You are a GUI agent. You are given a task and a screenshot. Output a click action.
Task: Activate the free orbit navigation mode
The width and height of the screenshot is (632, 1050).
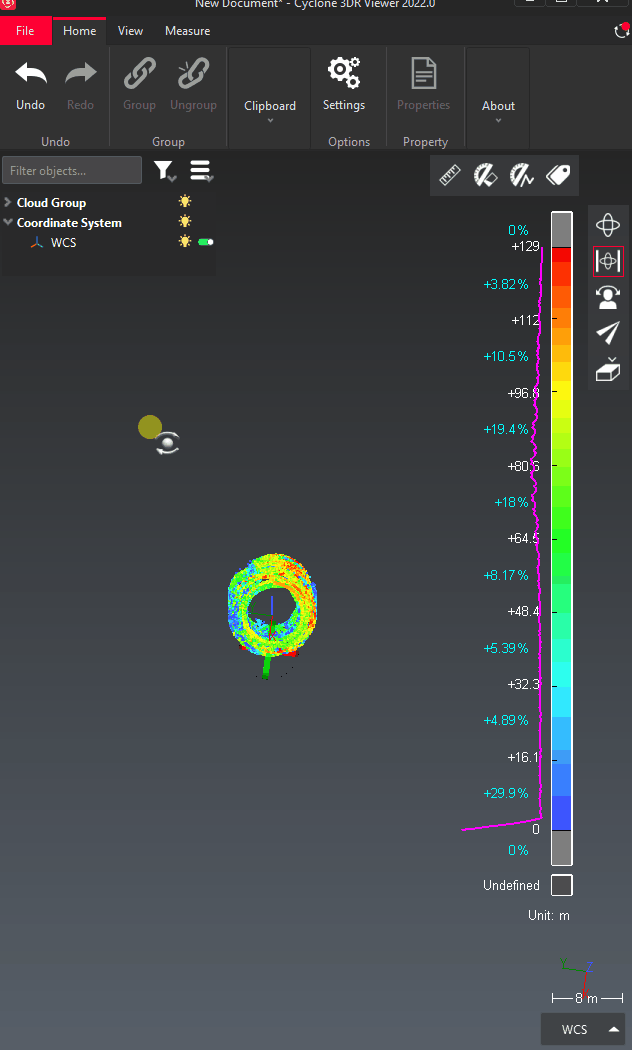(x=608, y=225)
